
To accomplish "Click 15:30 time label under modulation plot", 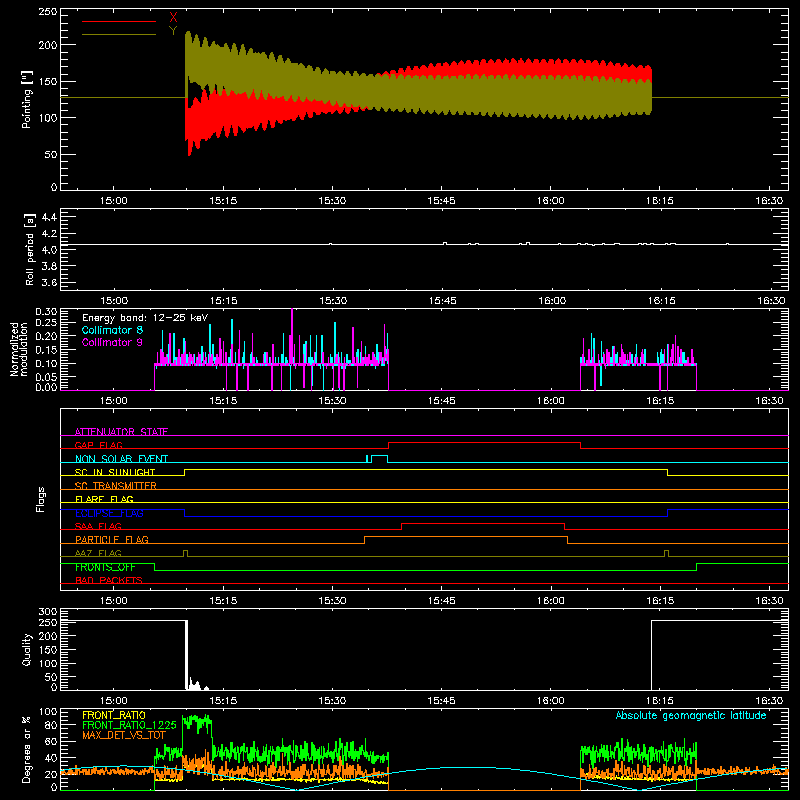I will coord(332,401).
